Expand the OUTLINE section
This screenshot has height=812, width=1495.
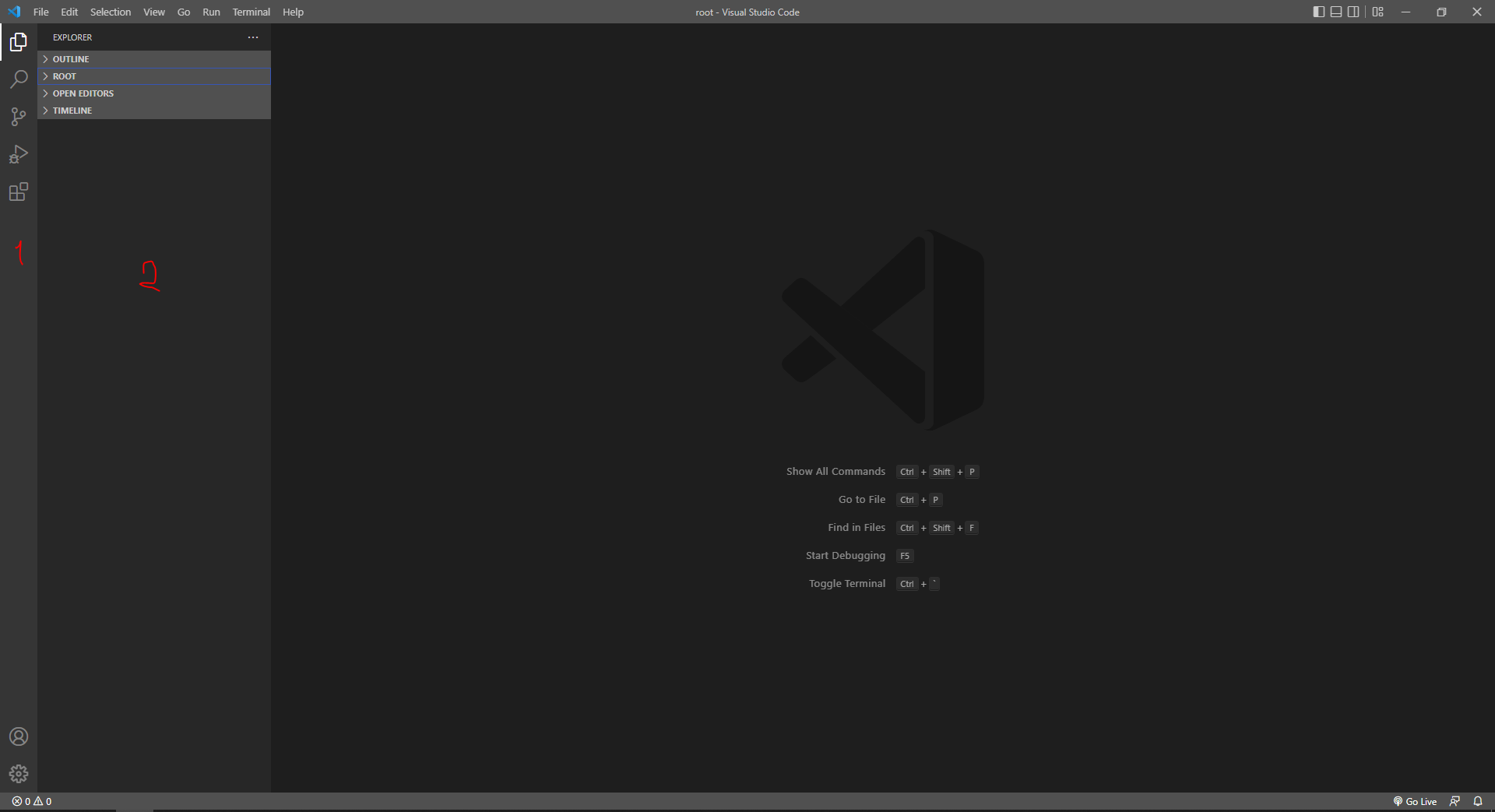154,59
